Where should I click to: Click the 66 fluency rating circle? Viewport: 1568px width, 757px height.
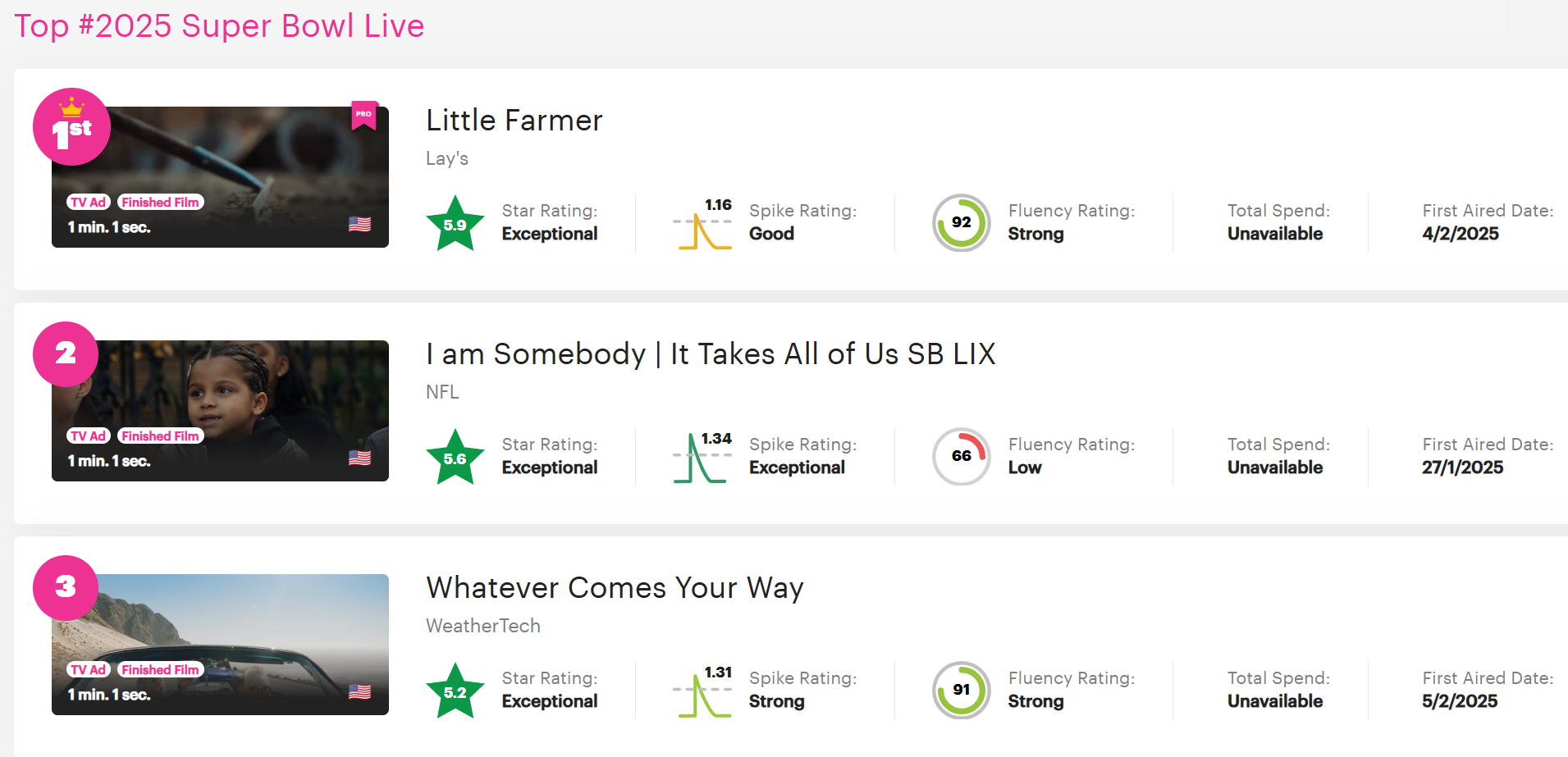tap(962, 456)
